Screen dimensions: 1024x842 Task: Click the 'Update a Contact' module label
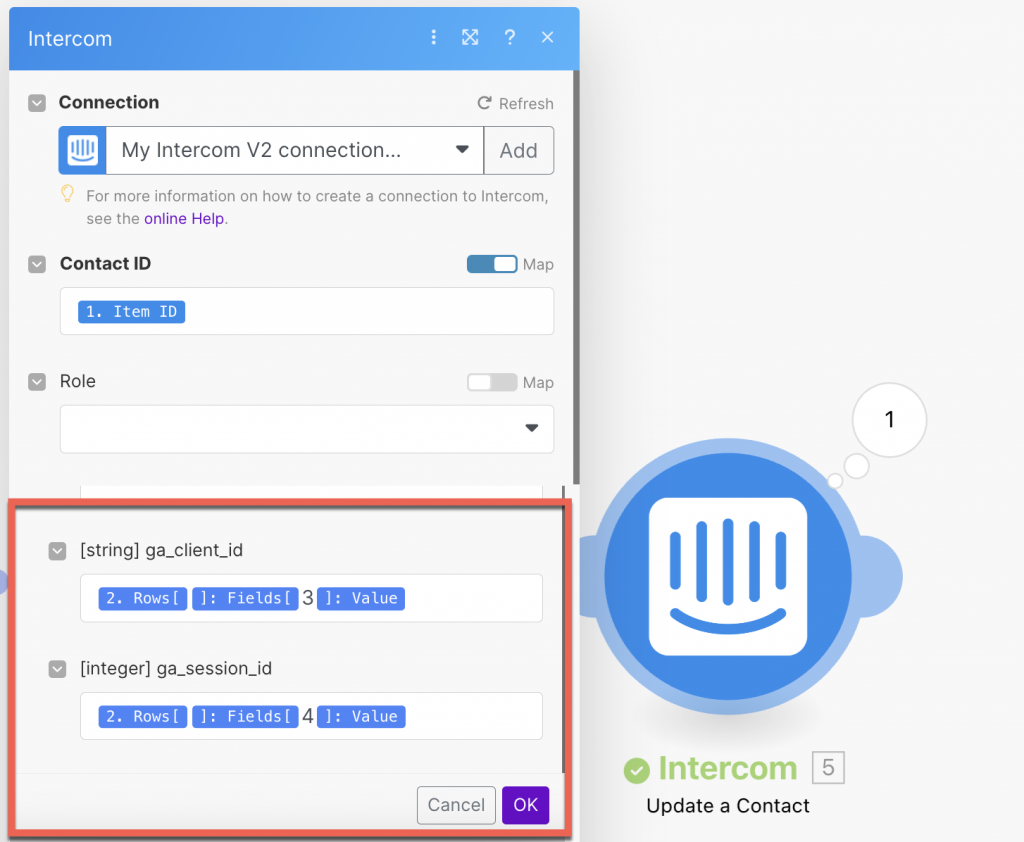728,806
